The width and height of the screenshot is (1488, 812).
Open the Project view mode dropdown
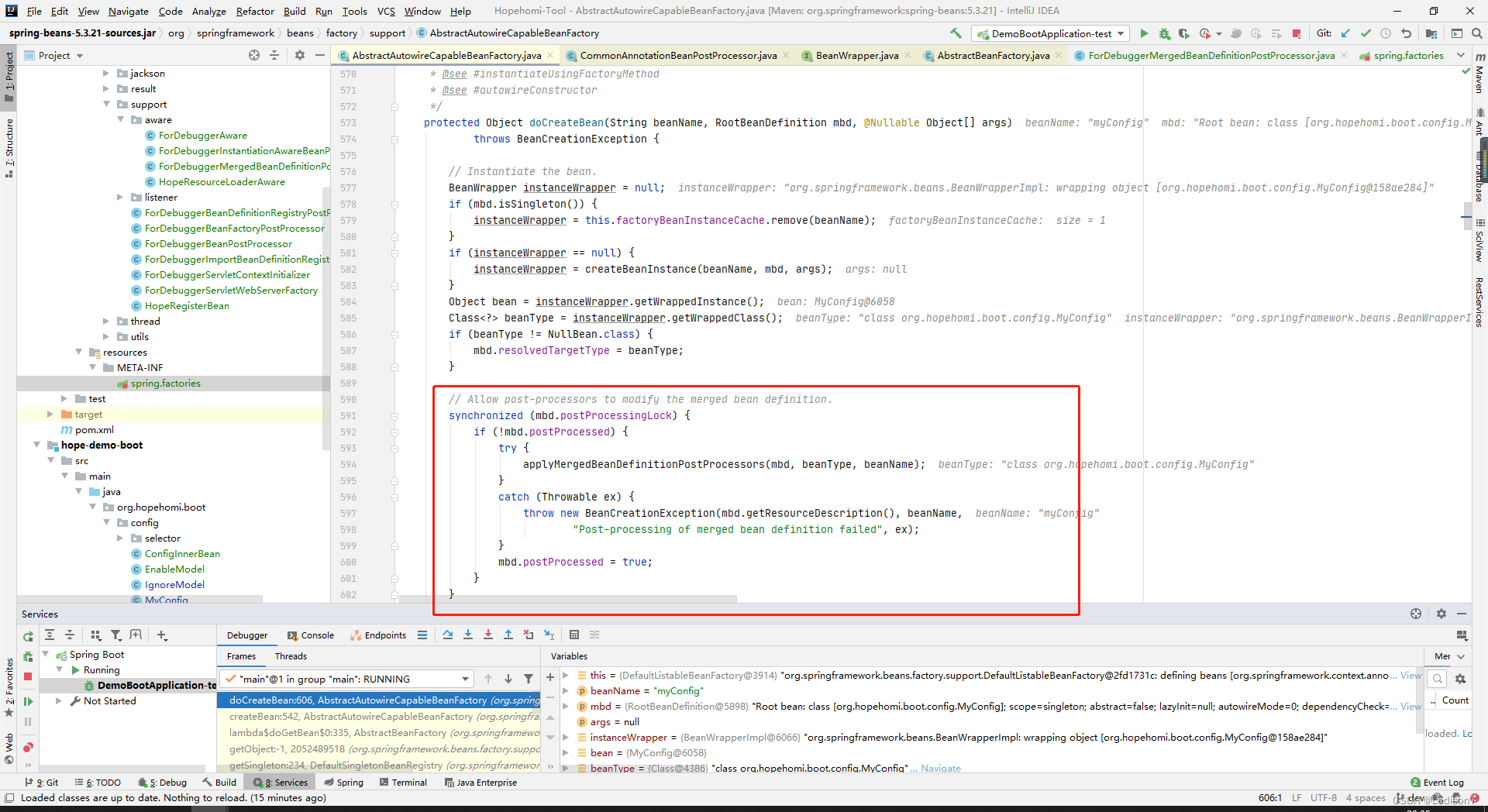pos(53,55)
